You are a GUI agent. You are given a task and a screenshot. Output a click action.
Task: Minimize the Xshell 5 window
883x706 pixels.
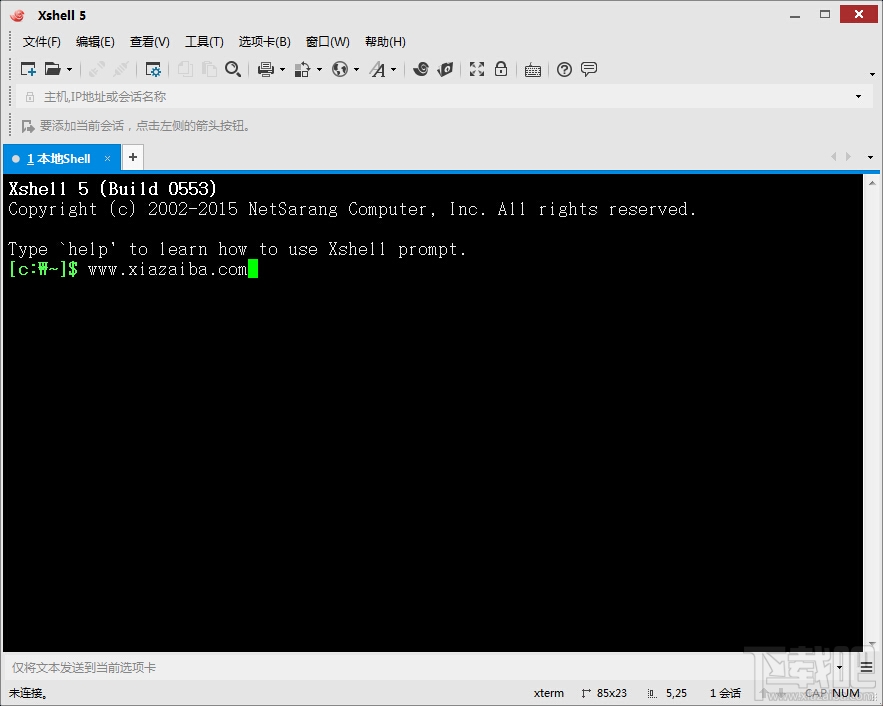pos(795,15)
